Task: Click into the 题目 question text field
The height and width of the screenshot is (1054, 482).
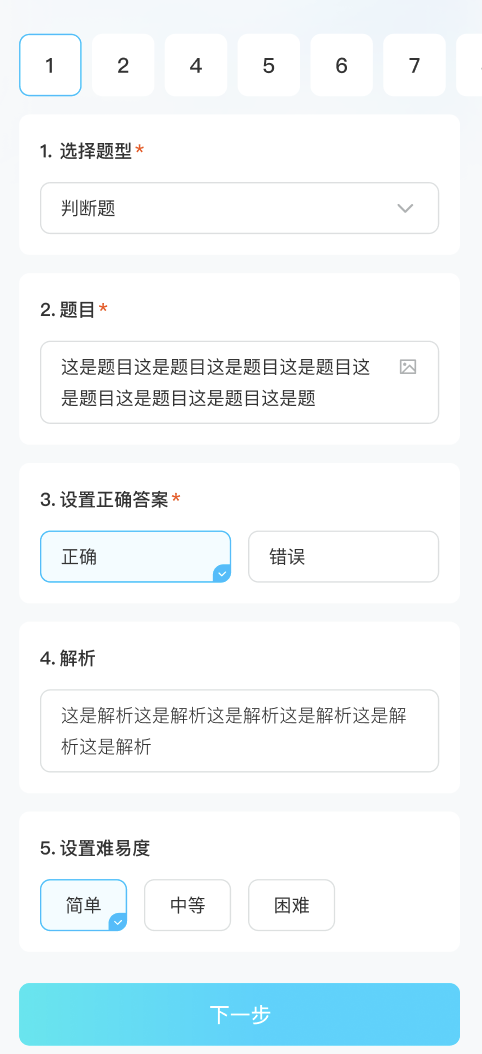Action: 239,382
